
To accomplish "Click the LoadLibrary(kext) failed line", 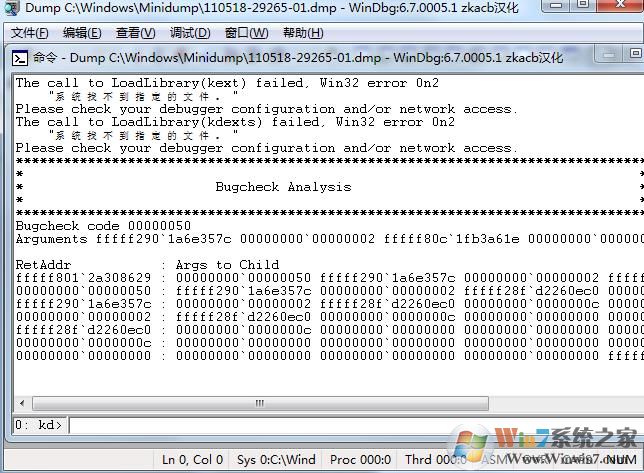I will point(227,83).
